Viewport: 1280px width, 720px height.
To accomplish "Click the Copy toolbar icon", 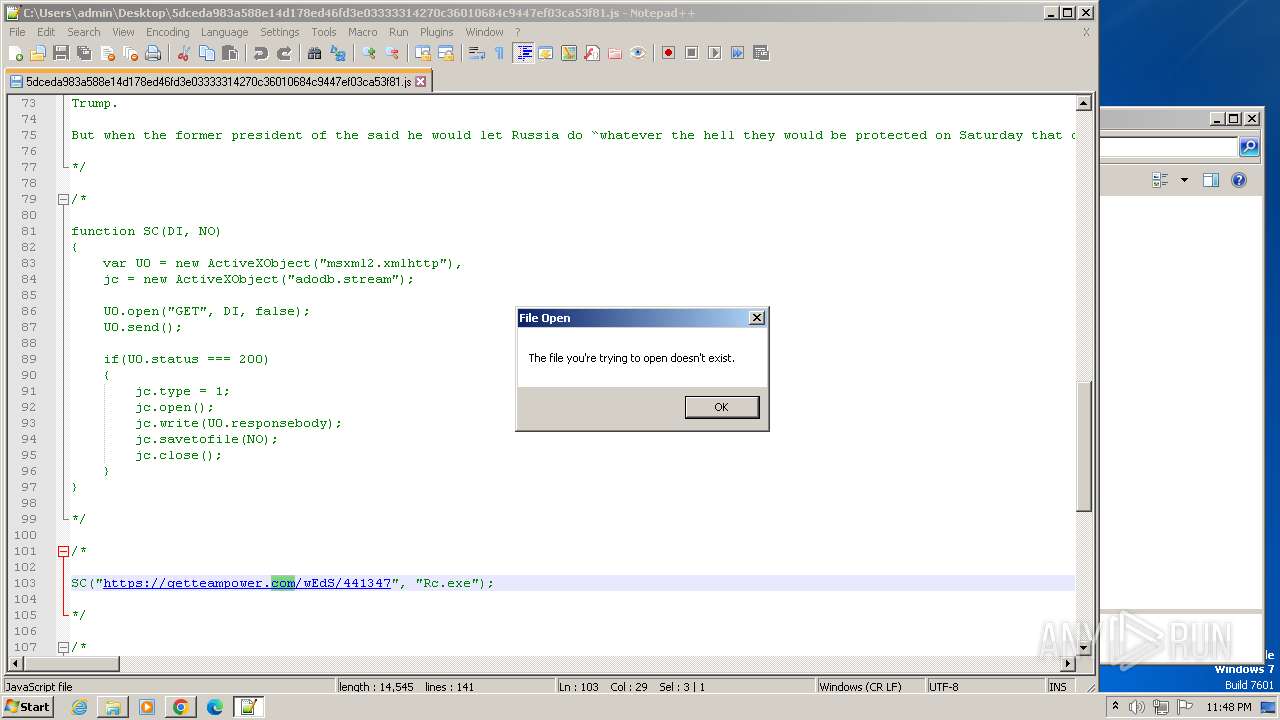I will coord(207,53).
